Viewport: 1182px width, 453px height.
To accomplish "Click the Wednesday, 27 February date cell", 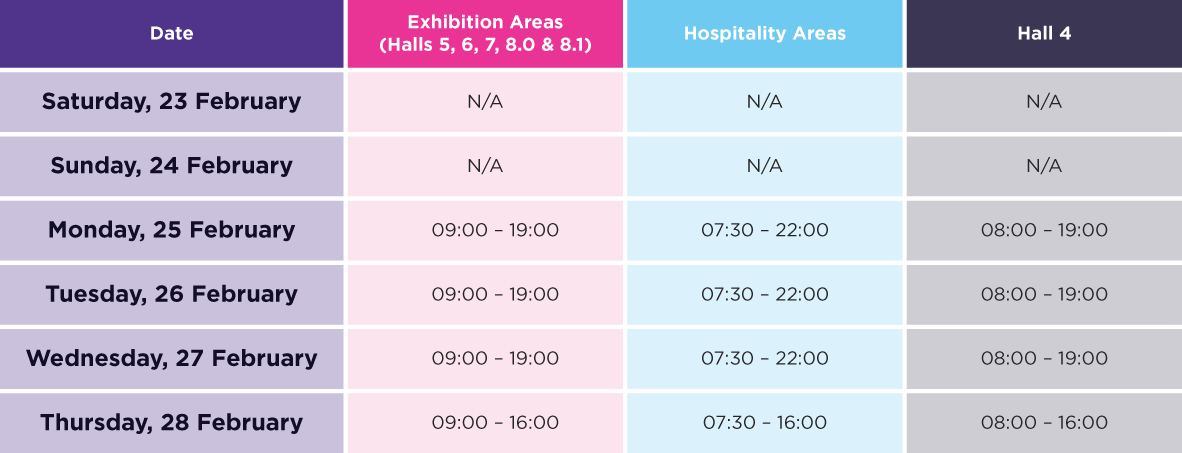I will click(x=172, y=358).
